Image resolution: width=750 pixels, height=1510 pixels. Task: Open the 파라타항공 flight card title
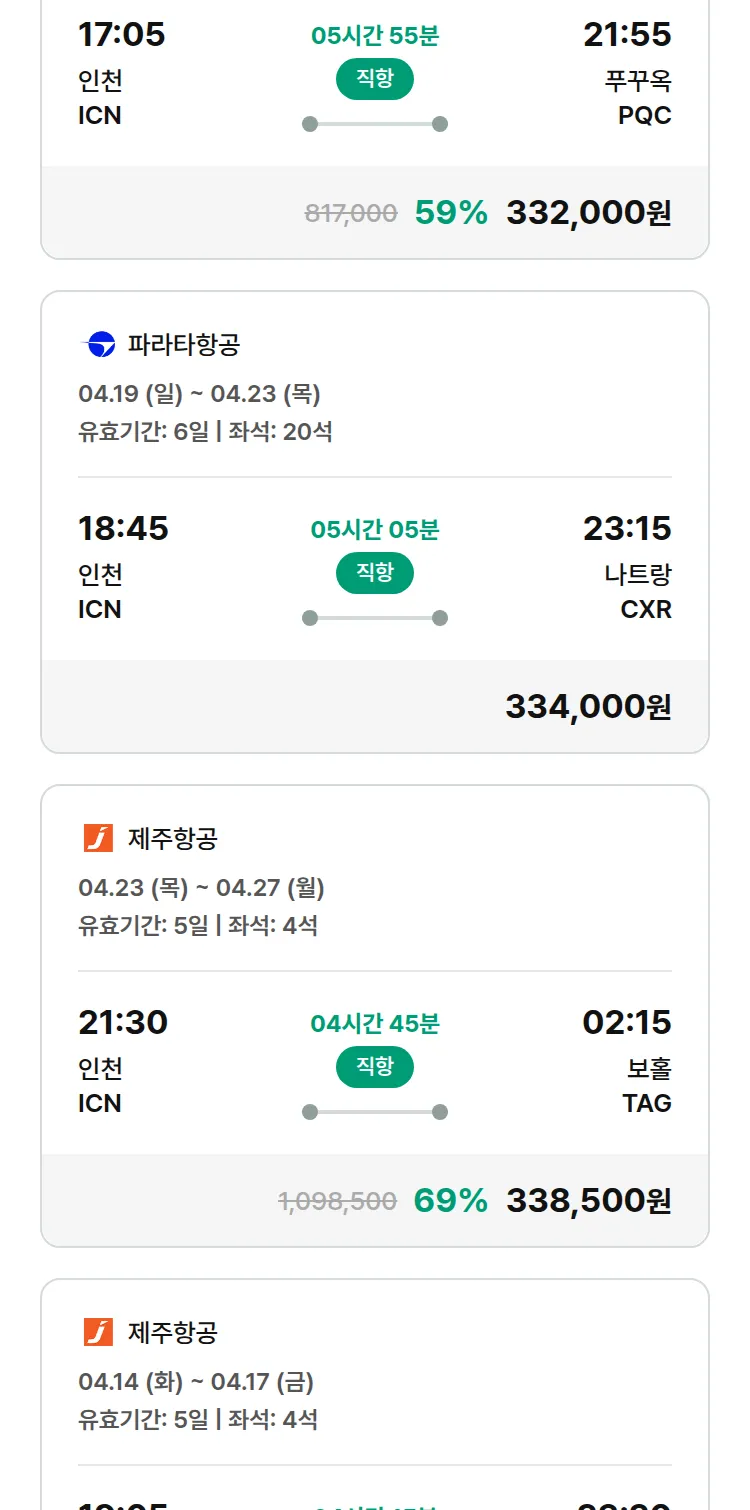click(x=184, y=345)
